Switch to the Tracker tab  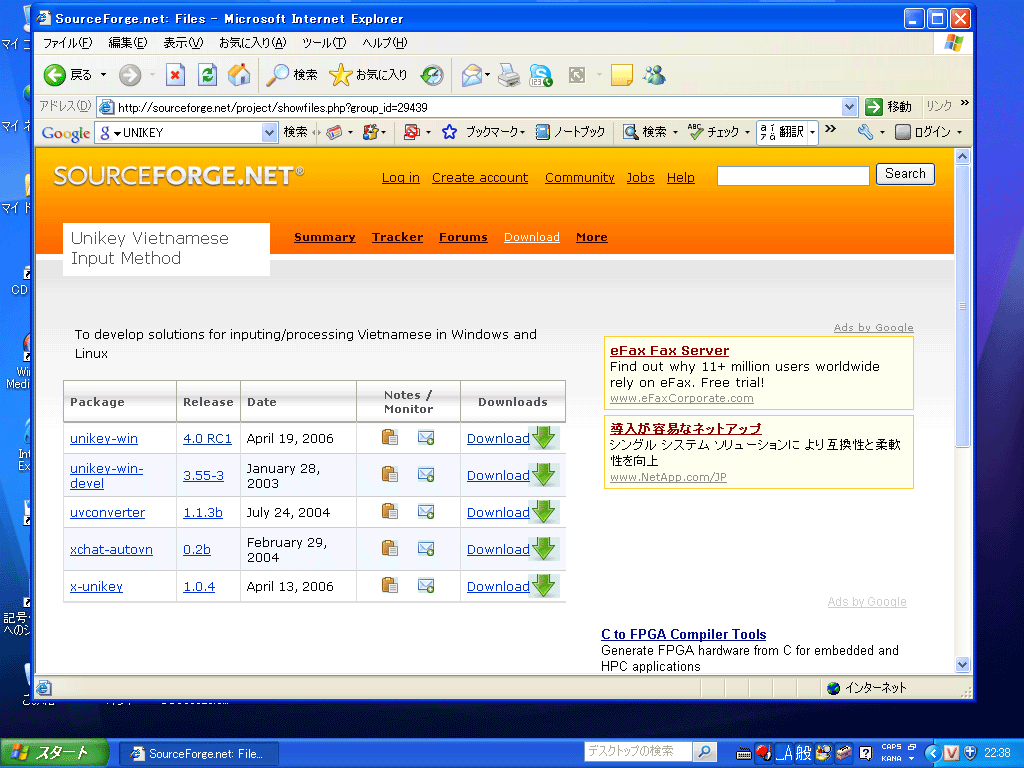pos(398,237)
